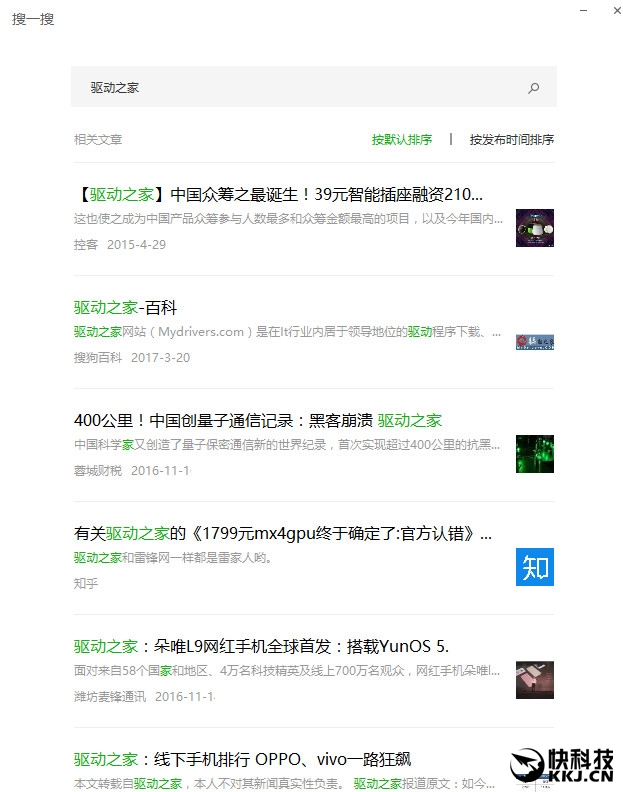Screen dimensions: 623x792
Task: Click inside the 驱动之家 search field
Action: click(x=300, y=88)
